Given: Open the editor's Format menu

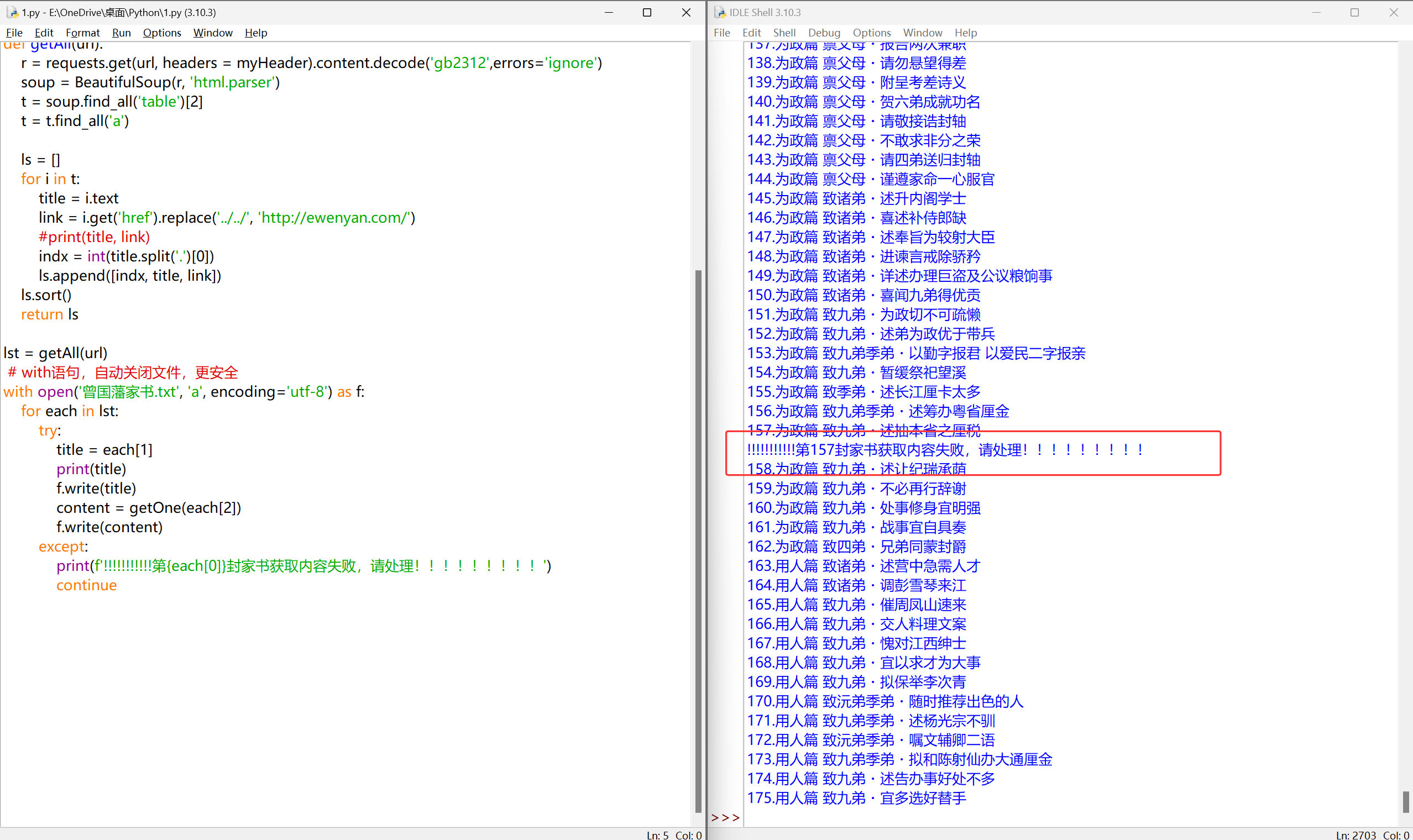Looking at the screenshot, I should coord(83,33).
